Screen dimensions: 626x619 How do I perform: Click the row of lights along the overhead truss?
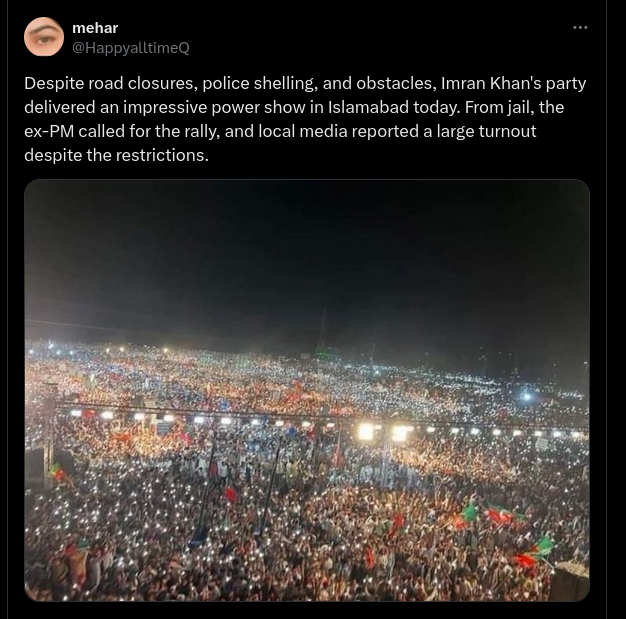319,423
